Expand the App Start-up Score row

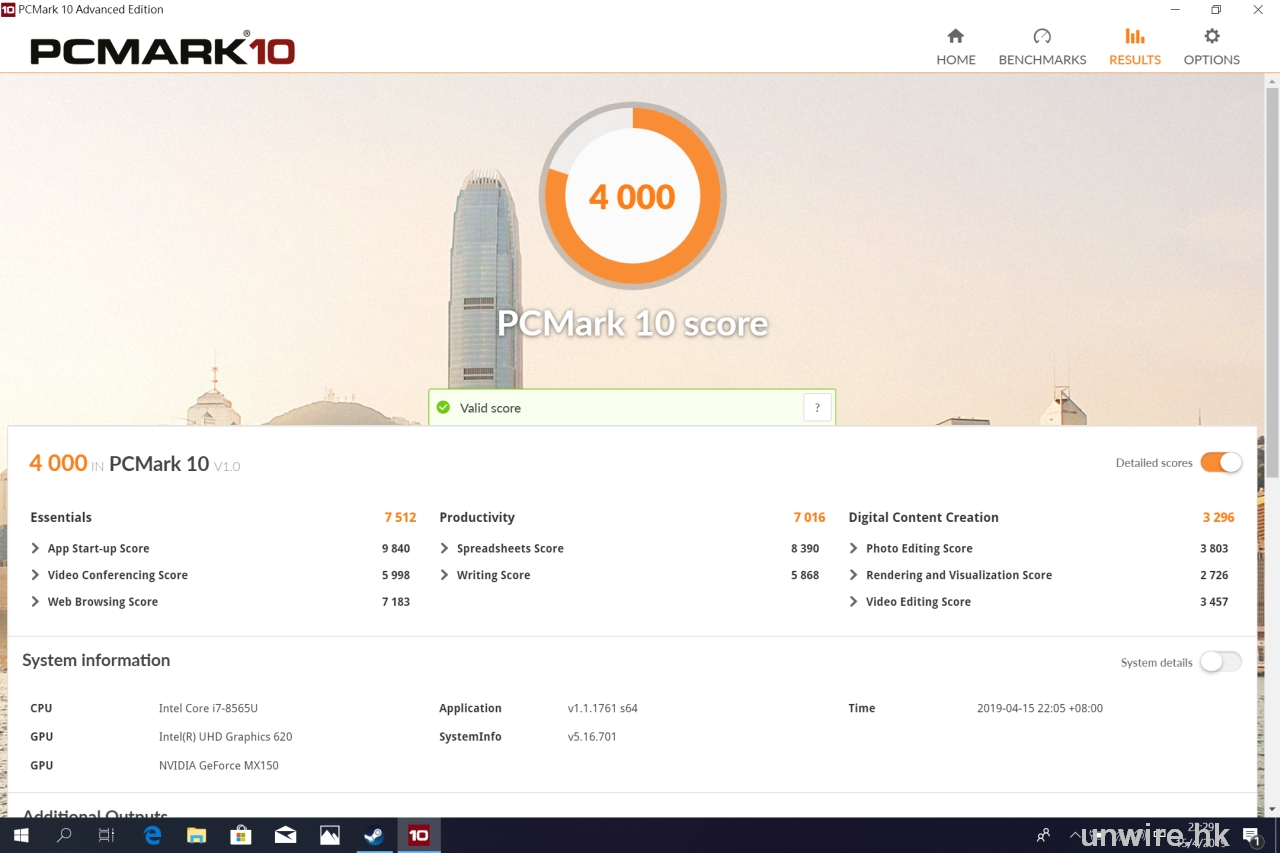click(36, 548)
